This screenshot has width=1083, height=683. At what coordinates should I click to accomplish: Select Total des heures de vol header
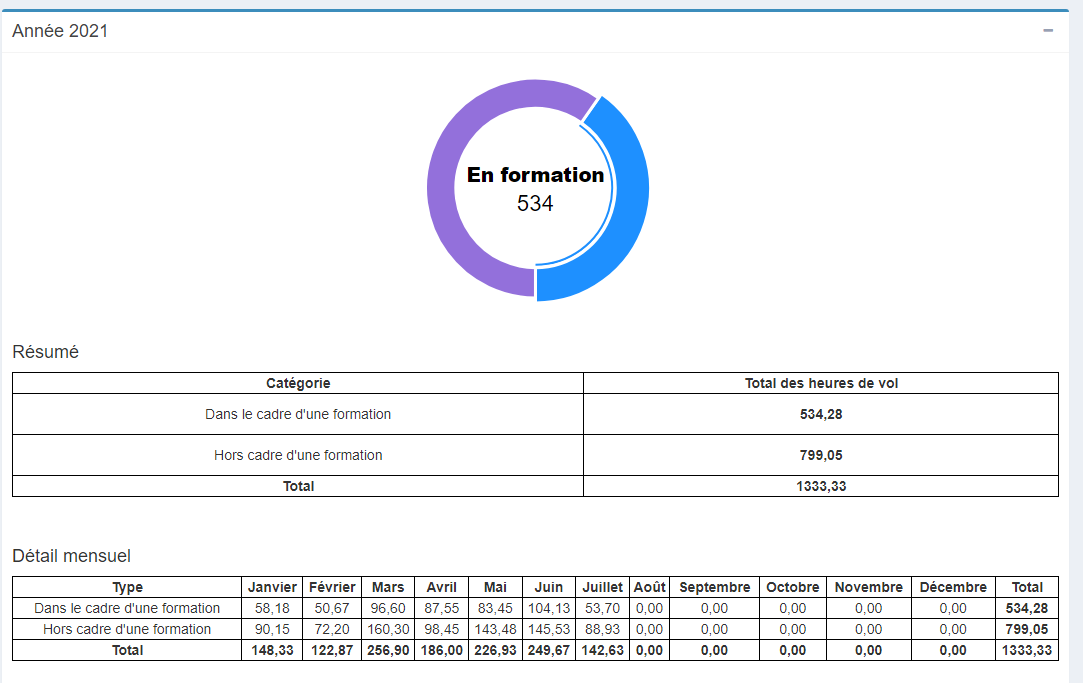click(x=821, y=383)
